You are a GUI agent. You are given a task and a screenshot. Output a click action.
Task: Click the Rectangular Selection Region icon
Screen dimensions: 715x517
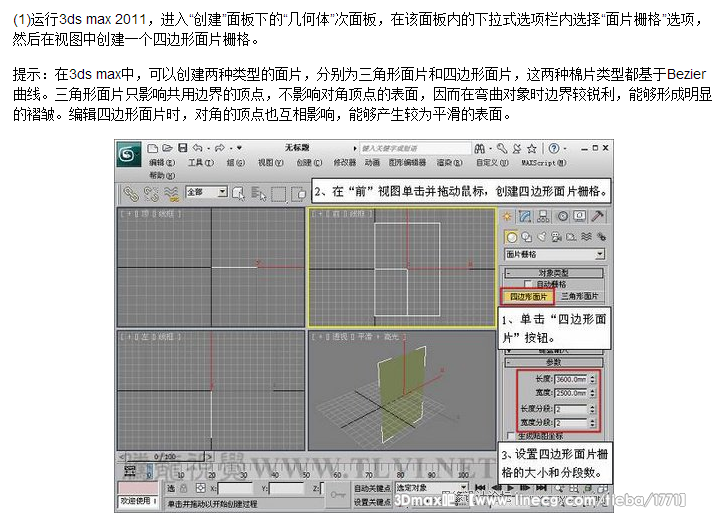[x=278, y=194]
